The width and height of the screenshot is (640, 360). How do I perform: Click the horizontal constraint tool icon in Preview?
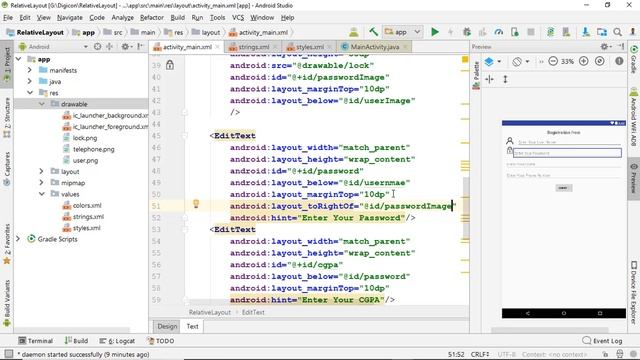click(x=489, y=79)
